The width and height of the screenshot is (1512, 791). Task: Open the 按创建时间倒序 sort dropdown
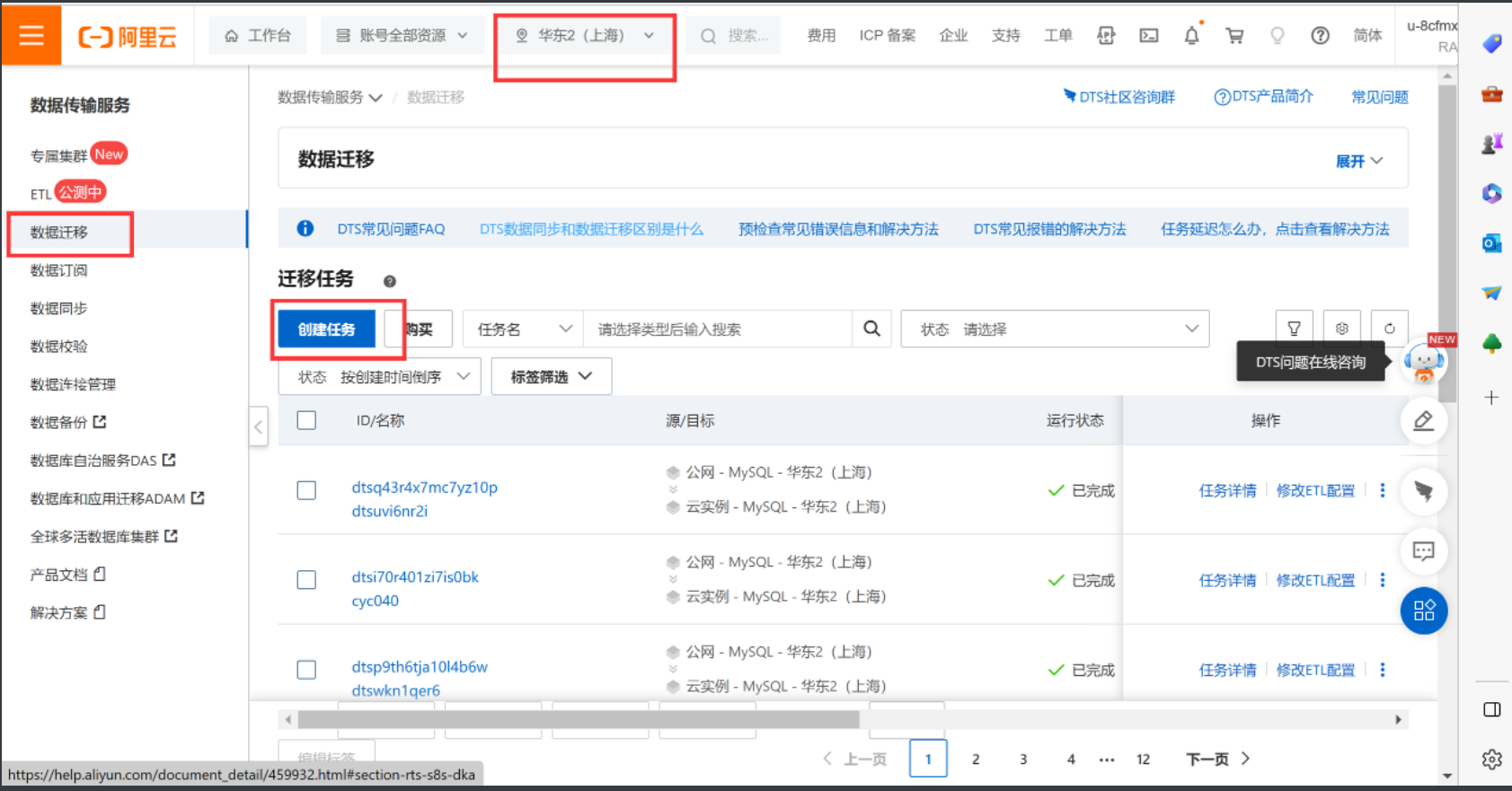(x=379, y=377)
